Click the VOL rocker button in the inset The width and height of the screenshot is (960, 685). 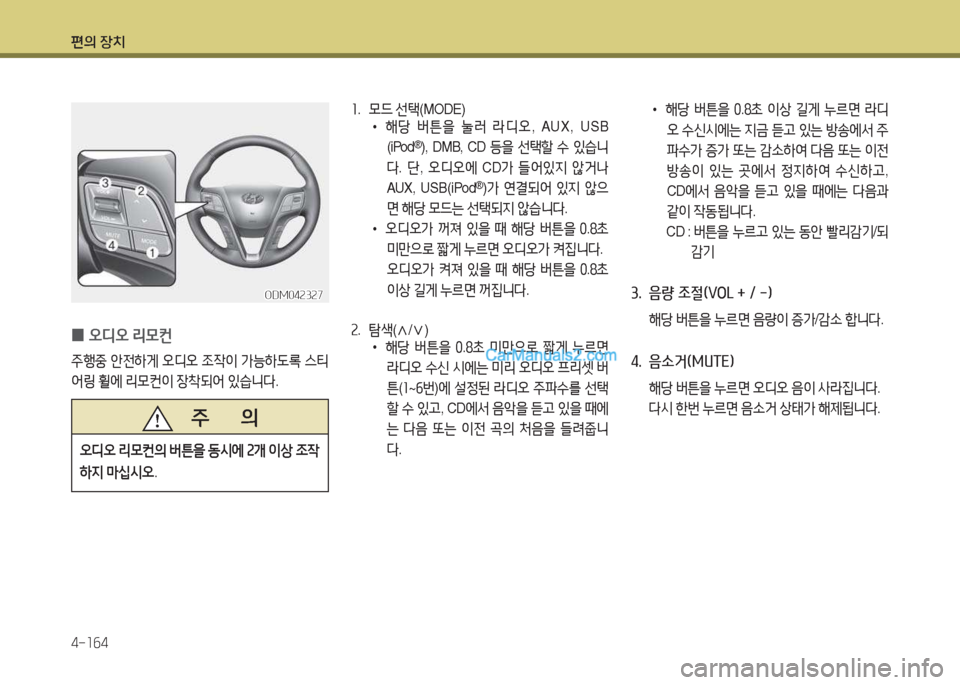pyautogui.click(x=106, y=204)
